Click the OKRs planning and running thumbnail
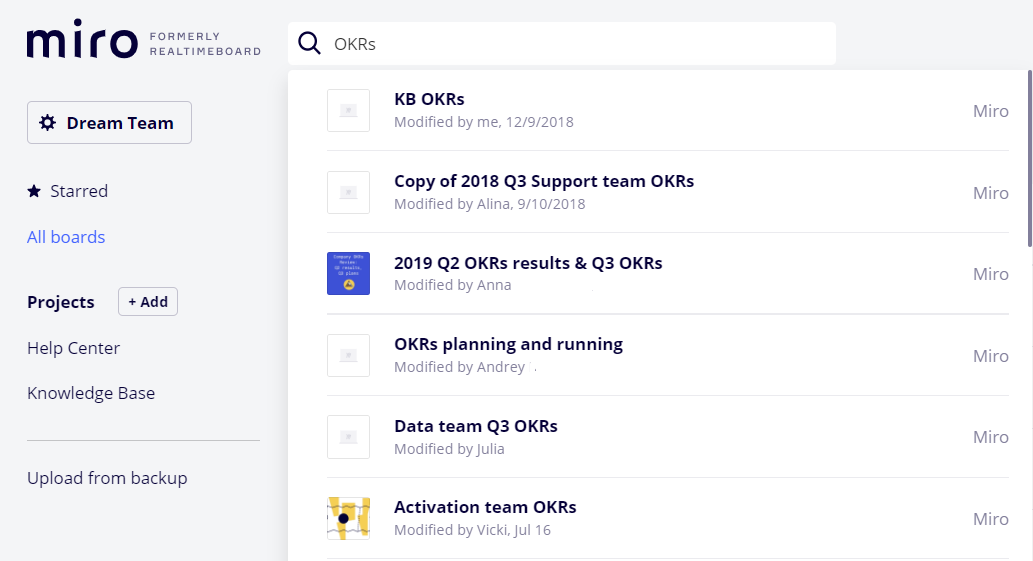Screen dimensions: 1033x561 pos(348,355)
